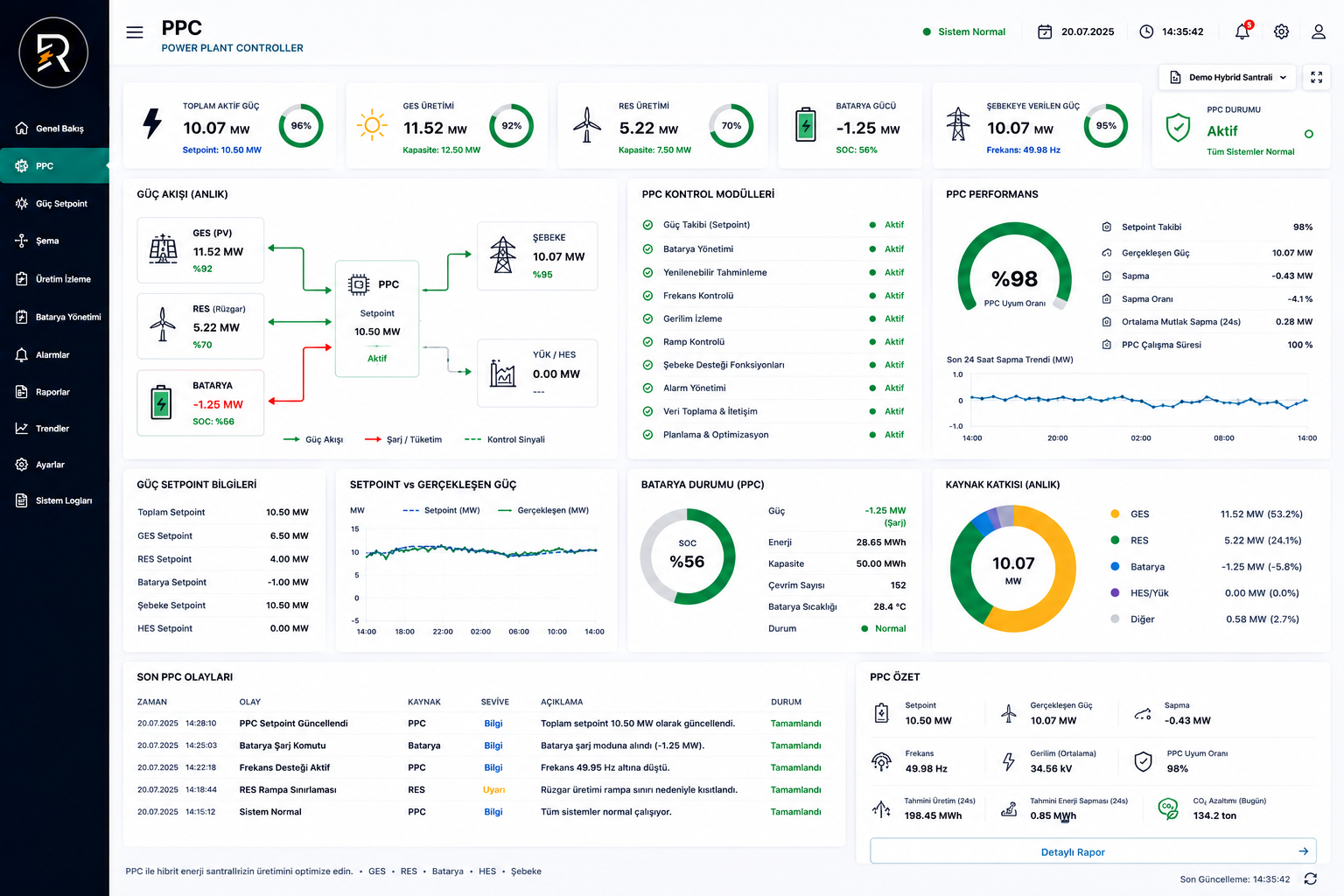The width and height of the screenshot is (1344, 896).
Task: Open settings gear in header
Action: (1281, 31)
